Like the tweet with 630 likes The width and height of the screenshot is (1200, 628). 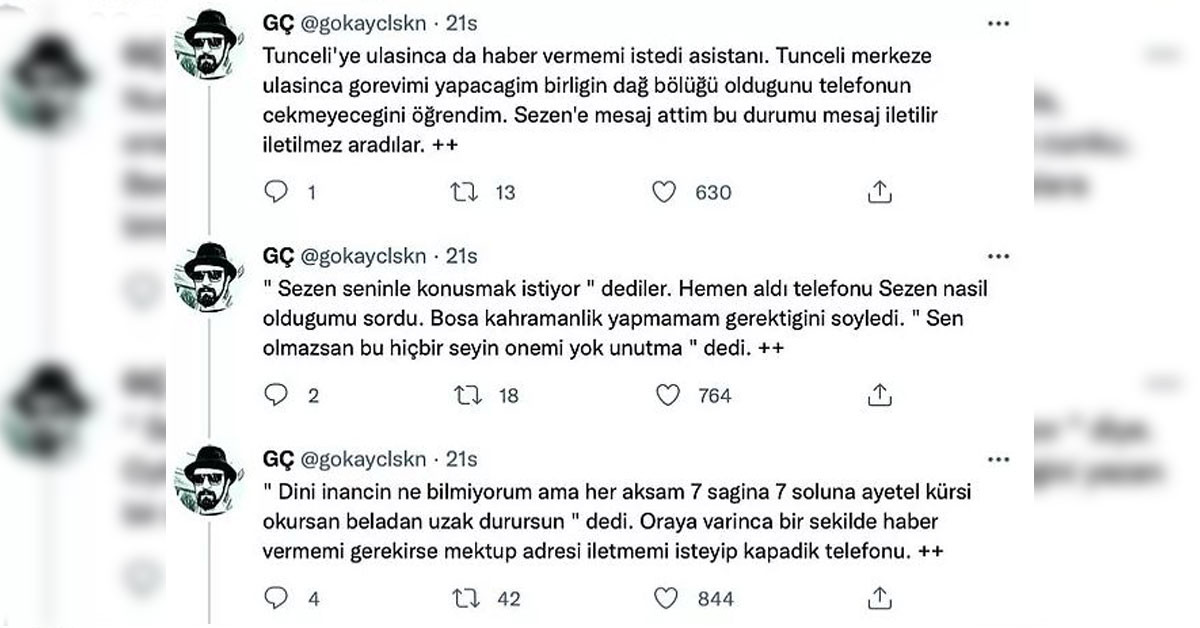pyautogui.click(x=664, y=192)
